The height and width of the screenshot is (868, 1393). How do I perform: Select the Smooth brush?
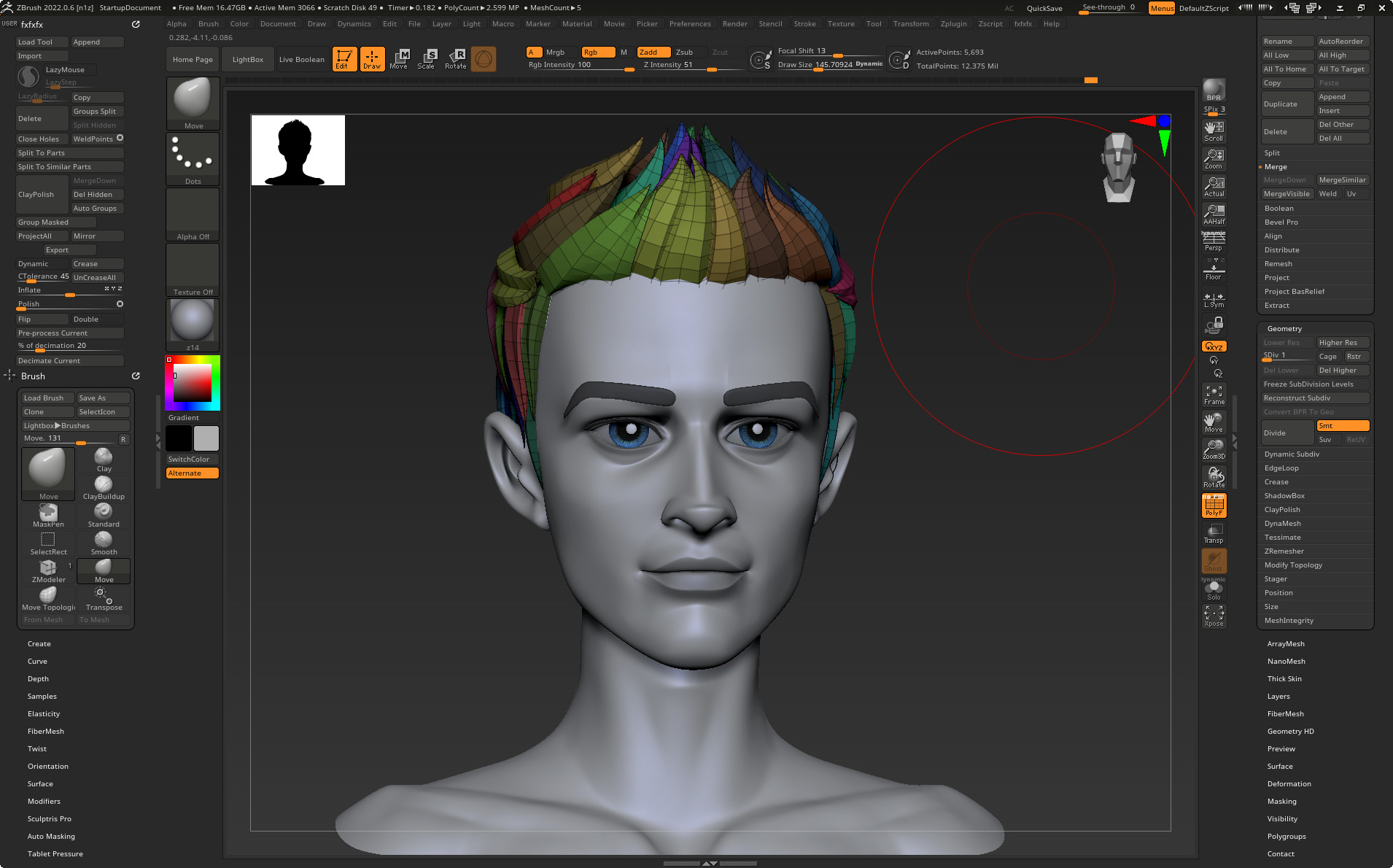click(104, 543)
